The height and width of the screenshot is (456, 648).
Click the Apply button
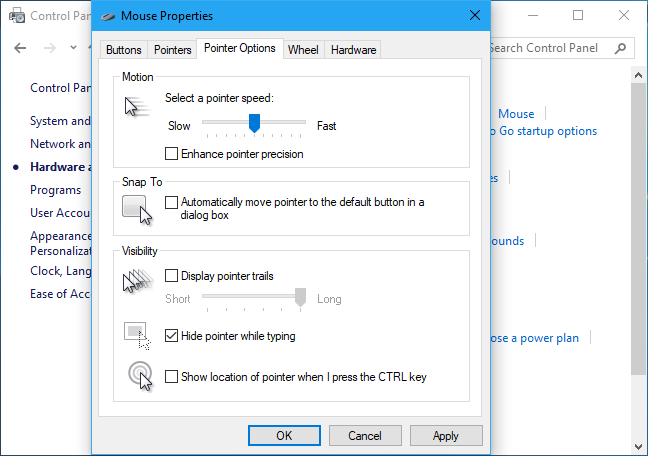pos(446,435)
